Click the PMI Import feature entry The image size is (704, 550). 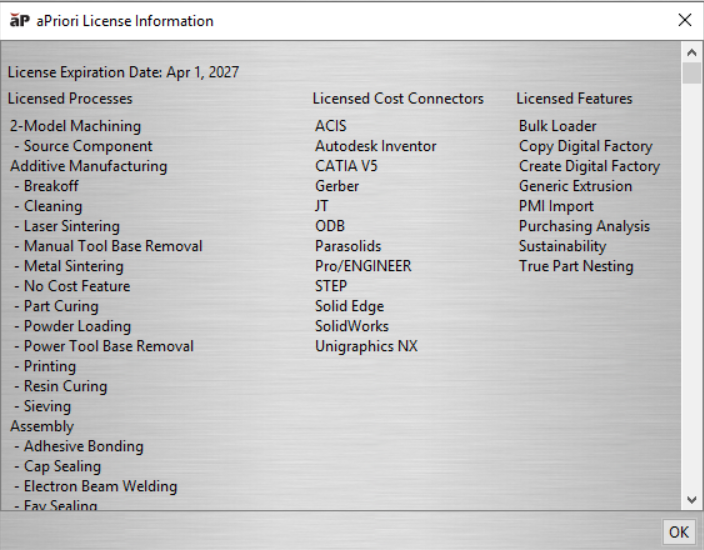click(556, 206)
